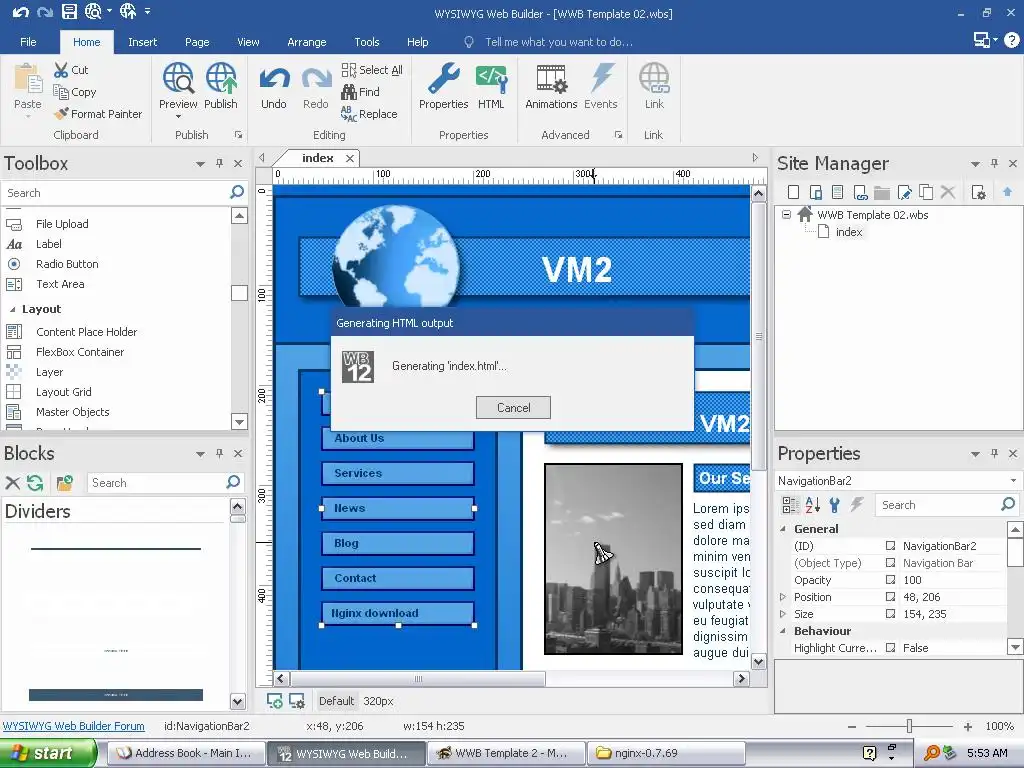Collapse the General property group

(x=783, y=529)
